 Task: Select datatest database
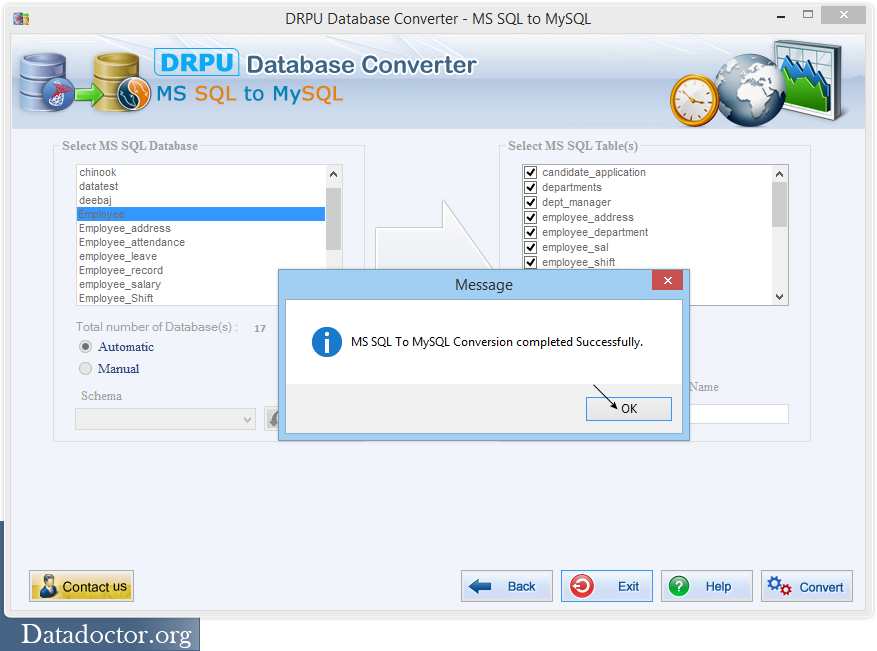click(200, 186)
